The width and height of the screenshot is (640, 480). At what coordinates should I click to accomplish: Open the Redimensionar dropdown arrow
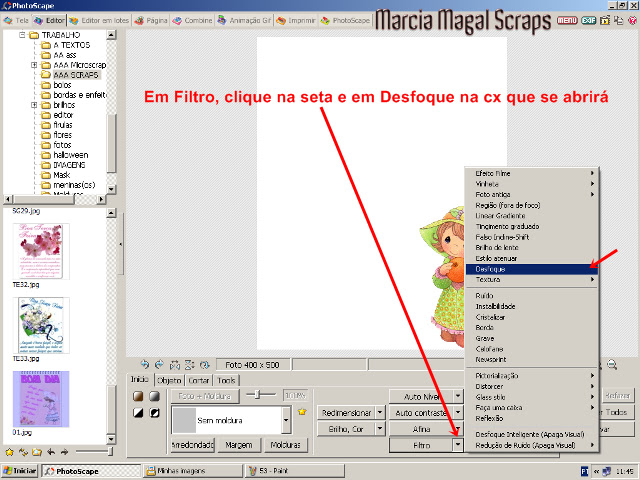click(380, 413)
